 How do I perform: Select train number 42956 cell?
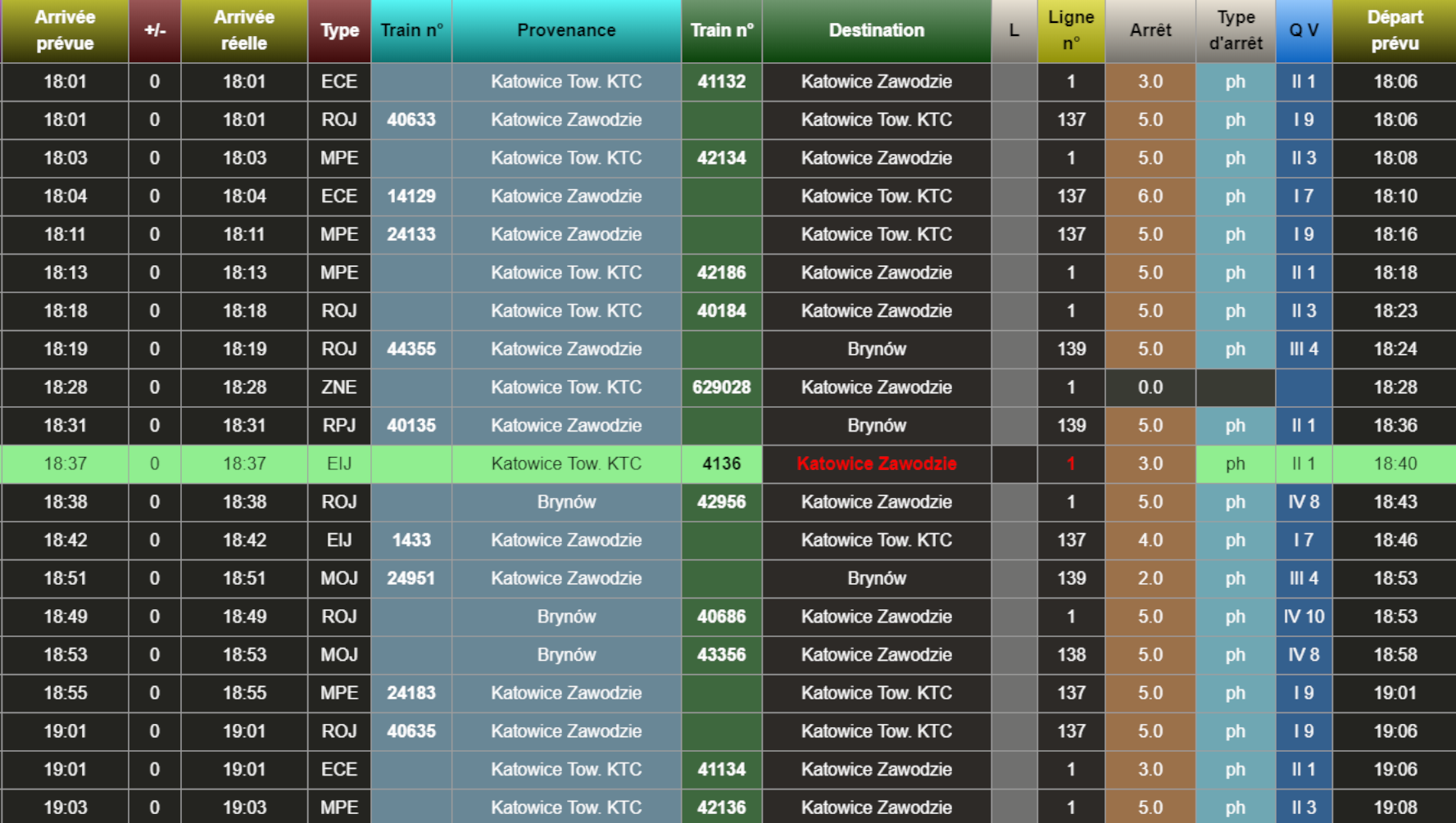click(x=722, y=502)
